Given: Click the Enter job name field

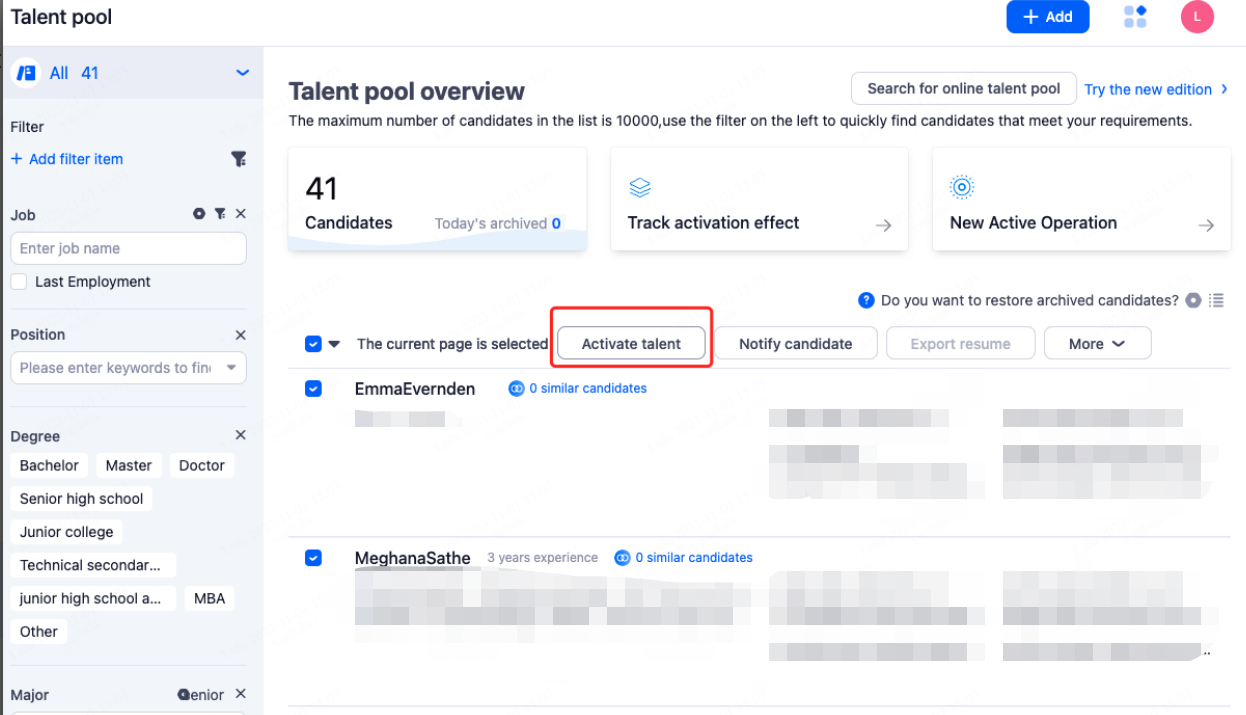Looking at the screenshot, I should pos(128,249).
